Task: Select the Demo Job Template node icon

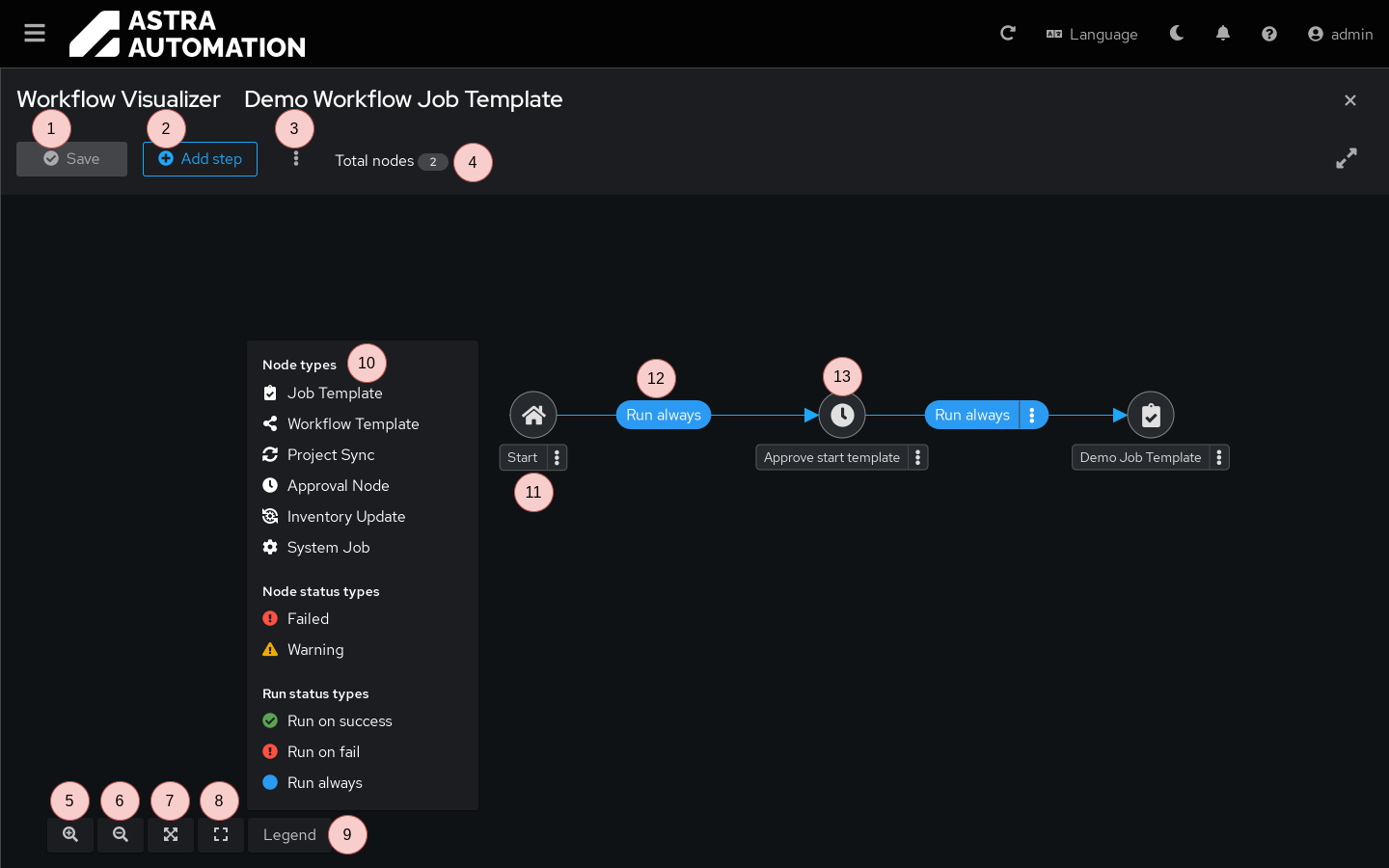Action: point(1151,416)
